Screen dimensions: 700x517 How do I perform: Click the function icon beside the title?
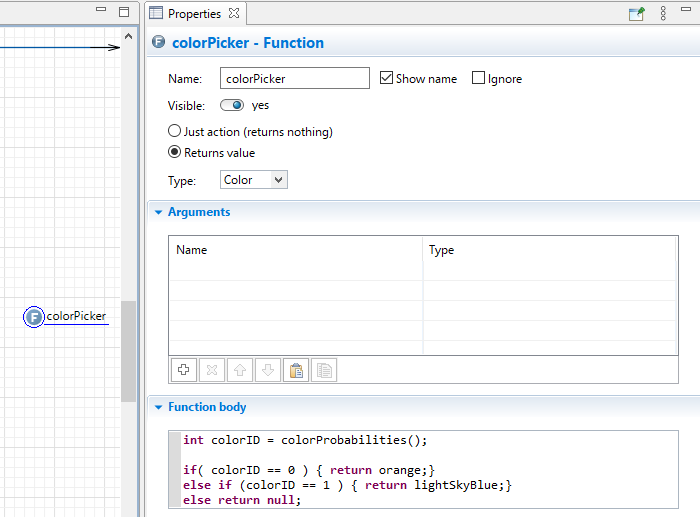158,42
